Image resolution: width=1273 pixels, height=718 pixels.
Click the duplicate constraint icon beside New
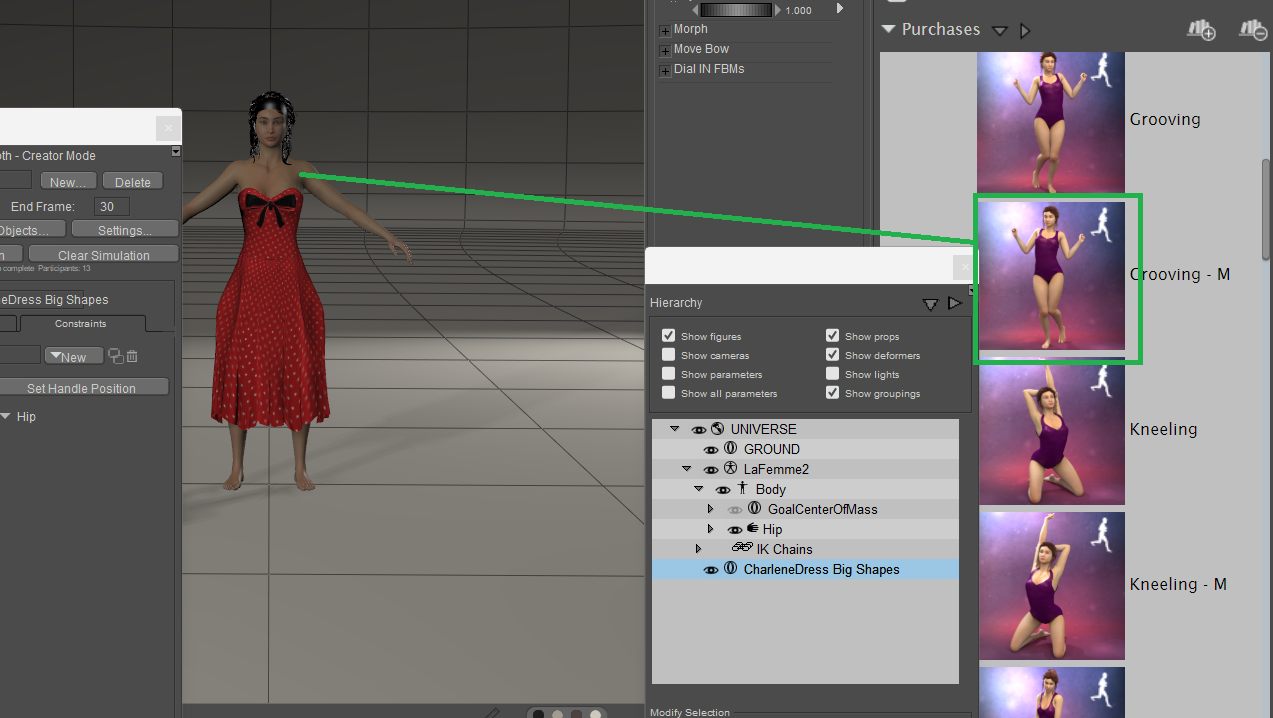(x=115, y=356)
